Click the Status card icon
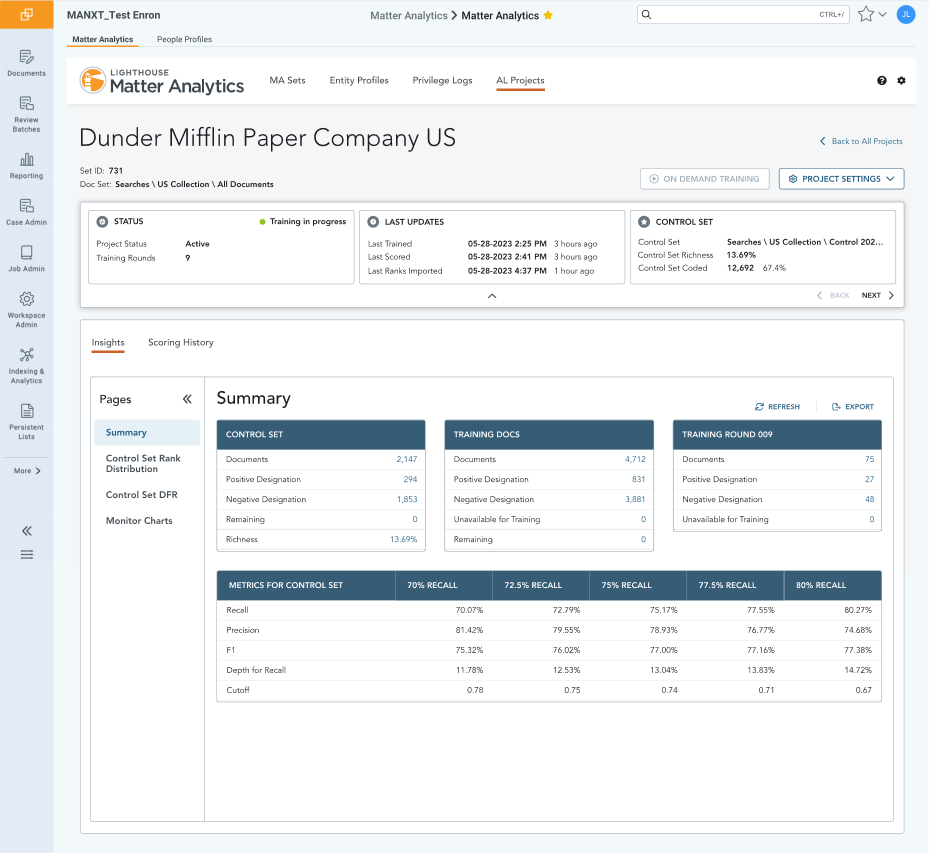Screen dimensions: 929x853 click(x=102, y=222)
